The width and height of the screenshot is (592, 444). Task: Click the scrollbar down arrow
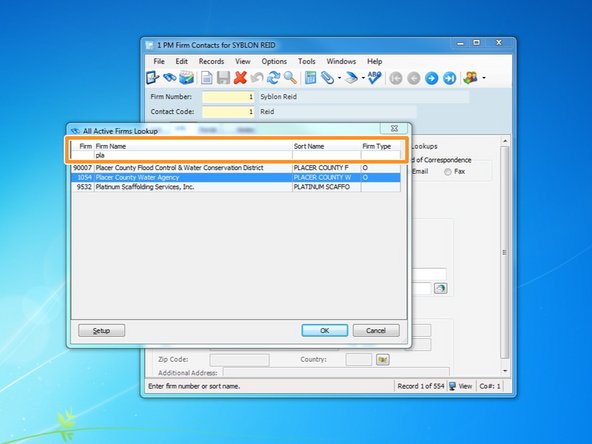point(505,371)
